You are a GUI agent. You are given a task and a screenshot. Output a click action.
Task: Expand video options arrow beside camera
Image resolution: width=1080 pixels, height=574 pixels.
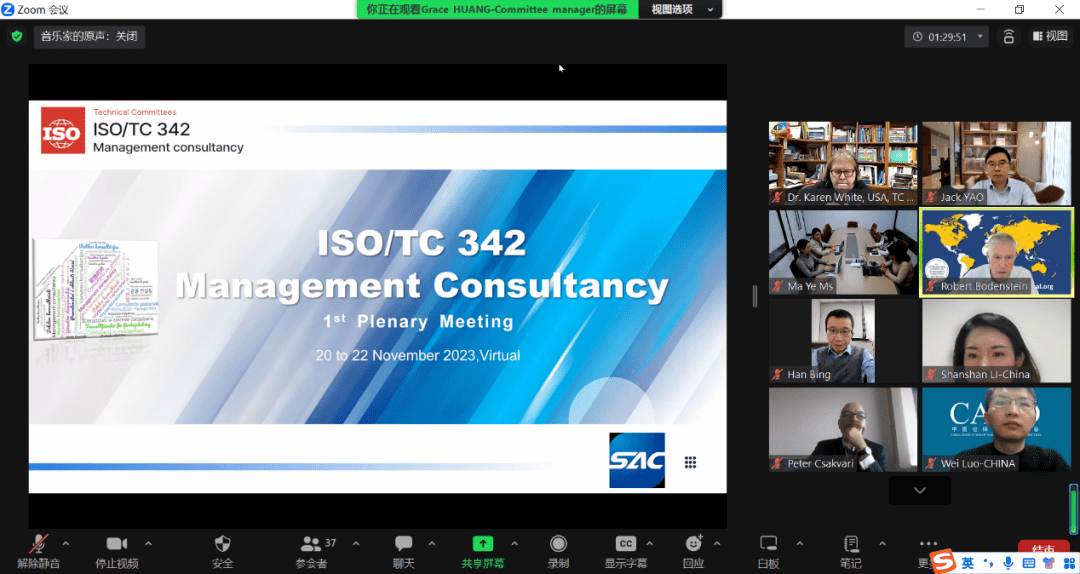coord(148,543)
